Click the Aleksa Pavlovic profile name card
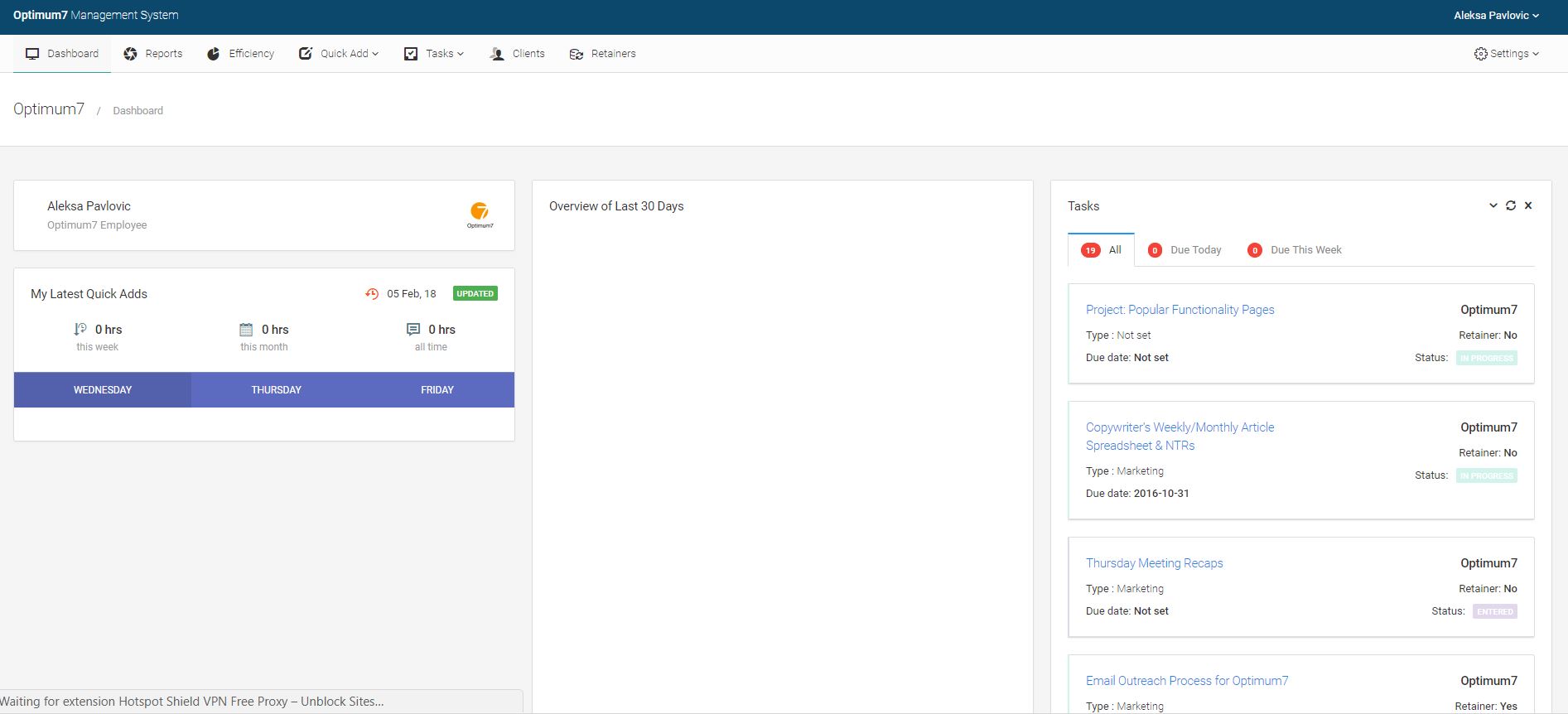The image size is (1568, 714). tap(89, 206)
